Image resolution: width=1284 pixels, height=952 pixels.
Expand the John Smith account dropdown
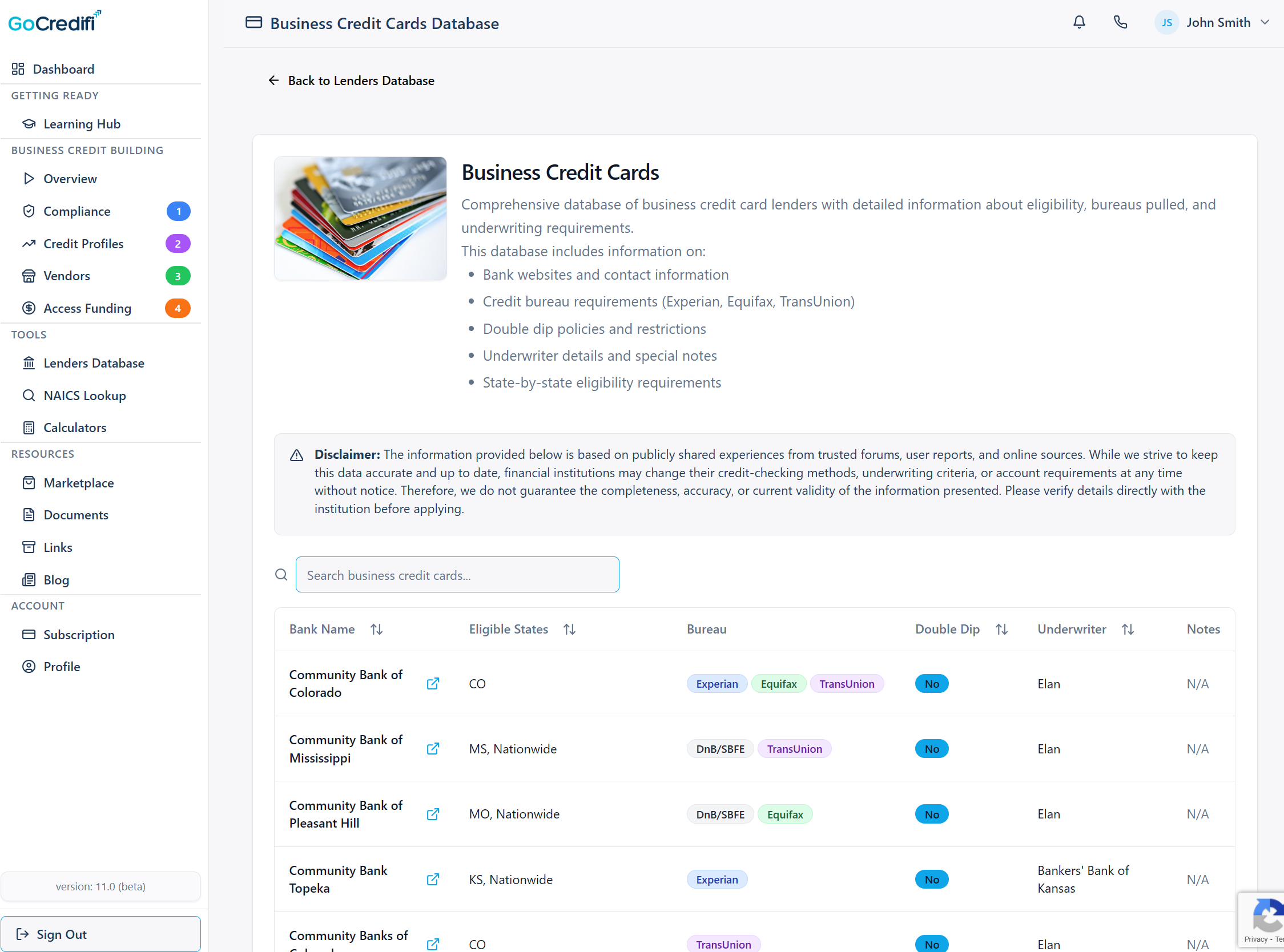1265,22
